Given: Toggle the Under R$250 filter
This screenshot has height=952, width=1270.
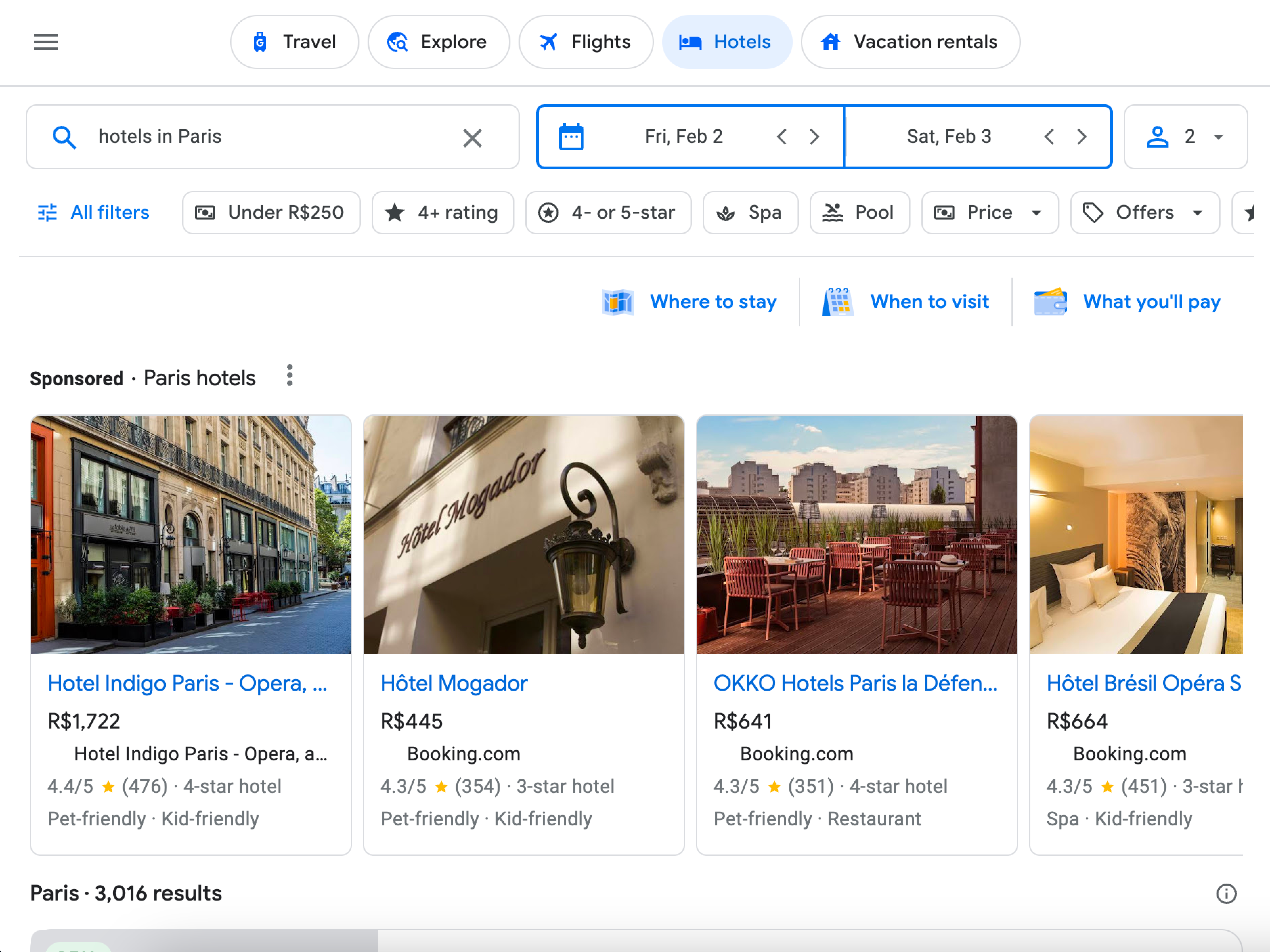Looking at the screenshot, I should pyautogui.click(x=271, y=213).
